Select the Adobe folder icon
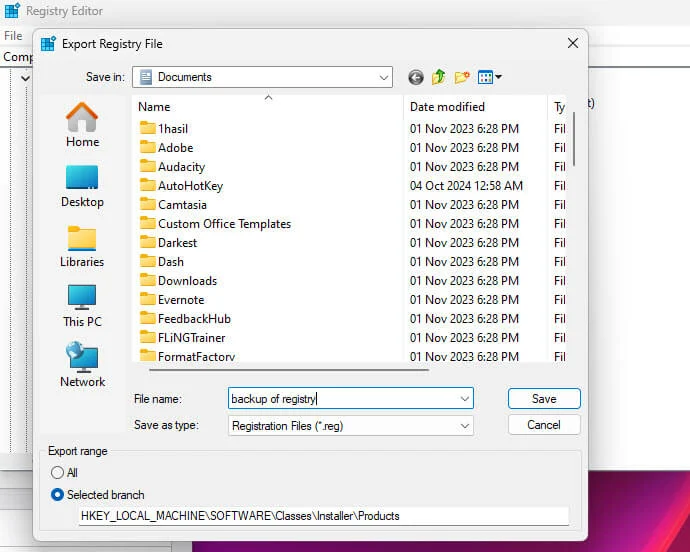 [x=148, y=147]
